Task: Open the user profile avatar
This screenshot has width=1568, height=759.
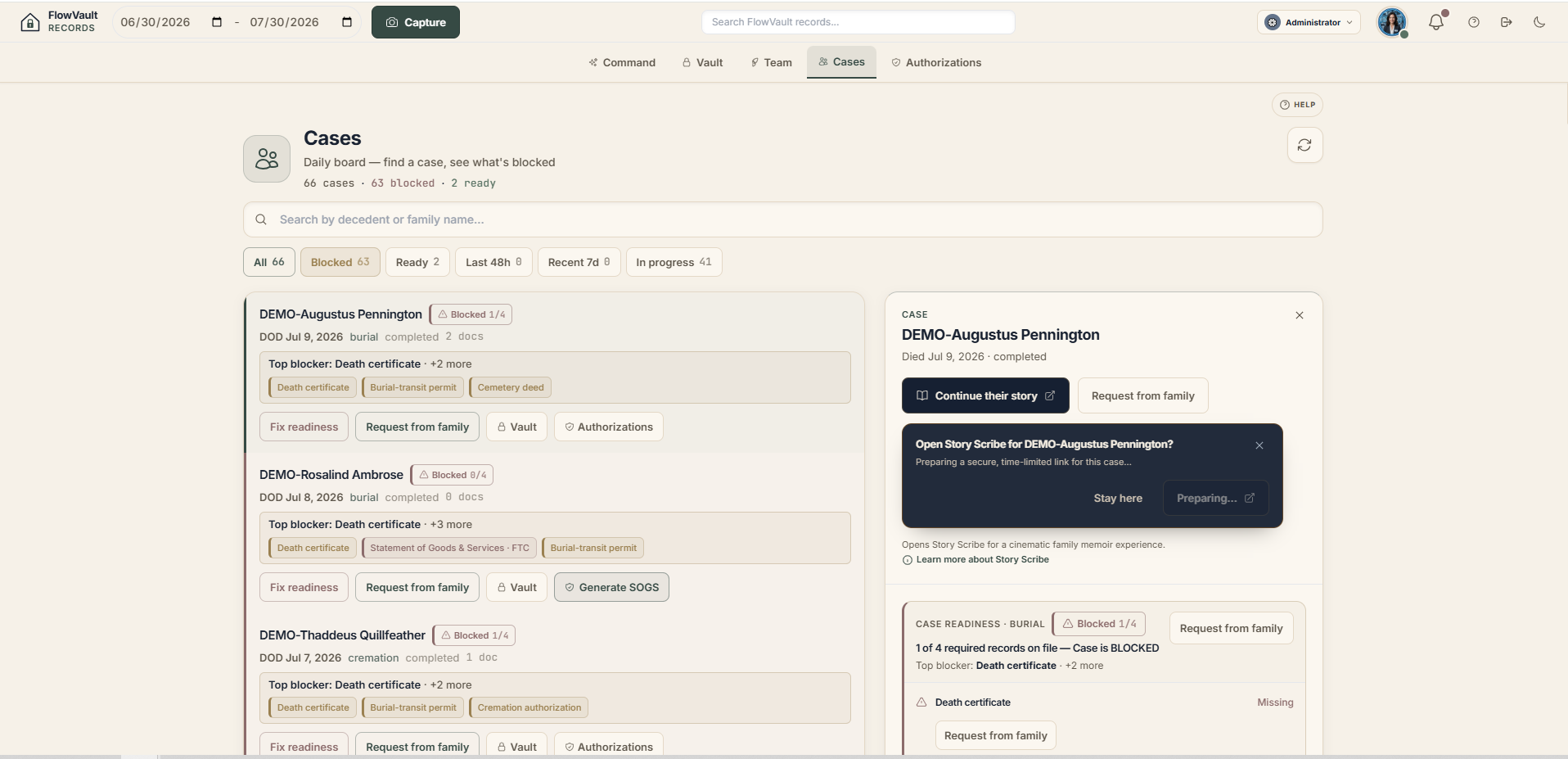Action: (1392, 22)
